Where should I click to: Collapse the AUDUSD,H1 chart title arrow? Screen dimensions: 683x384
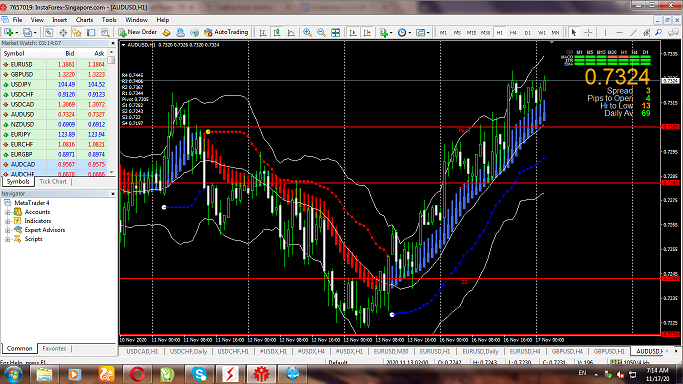124,45
